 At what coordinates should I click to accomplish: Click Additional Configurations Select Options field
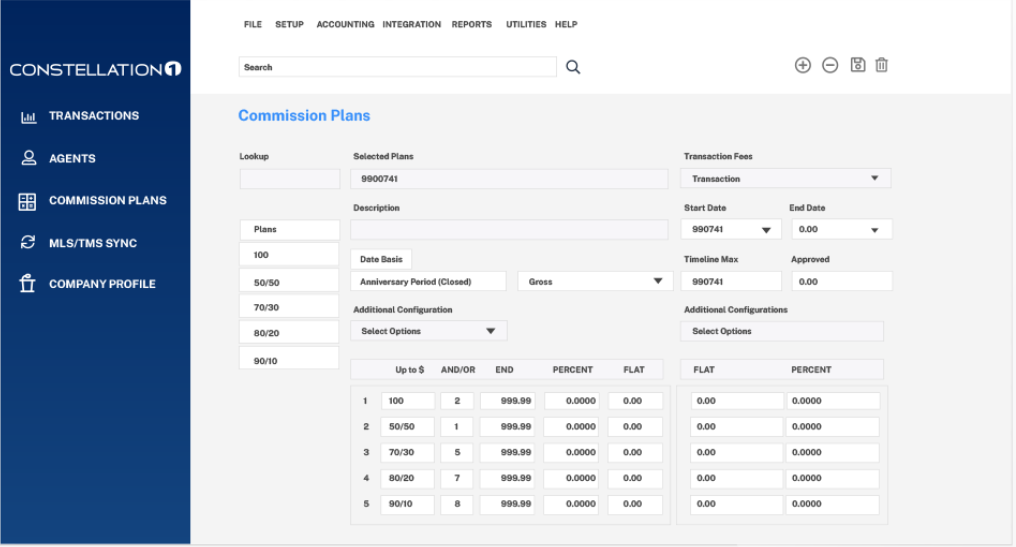click(x=782, y=331)
